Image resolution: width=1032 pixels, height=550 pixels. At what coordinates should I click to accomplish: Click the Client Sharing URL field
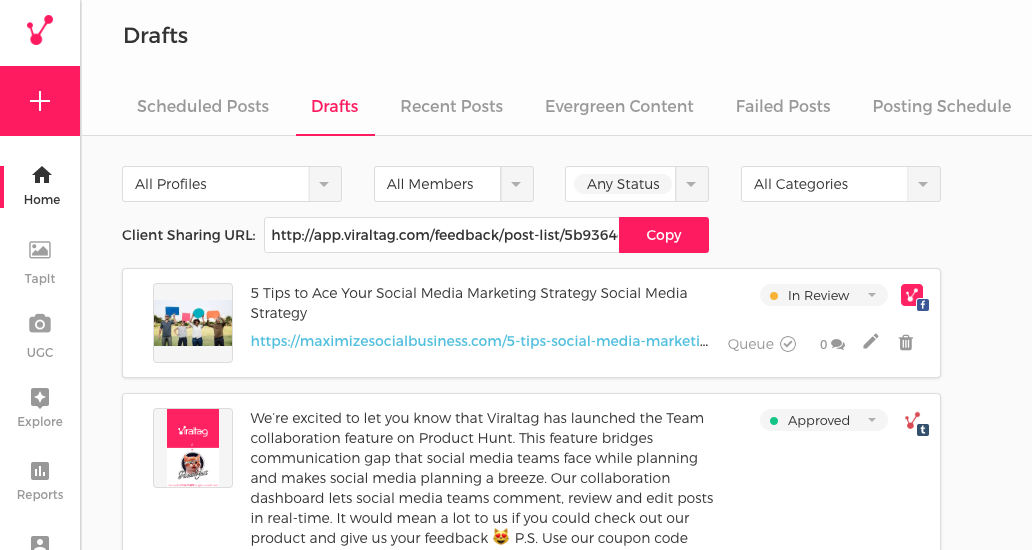coord(442,235)
